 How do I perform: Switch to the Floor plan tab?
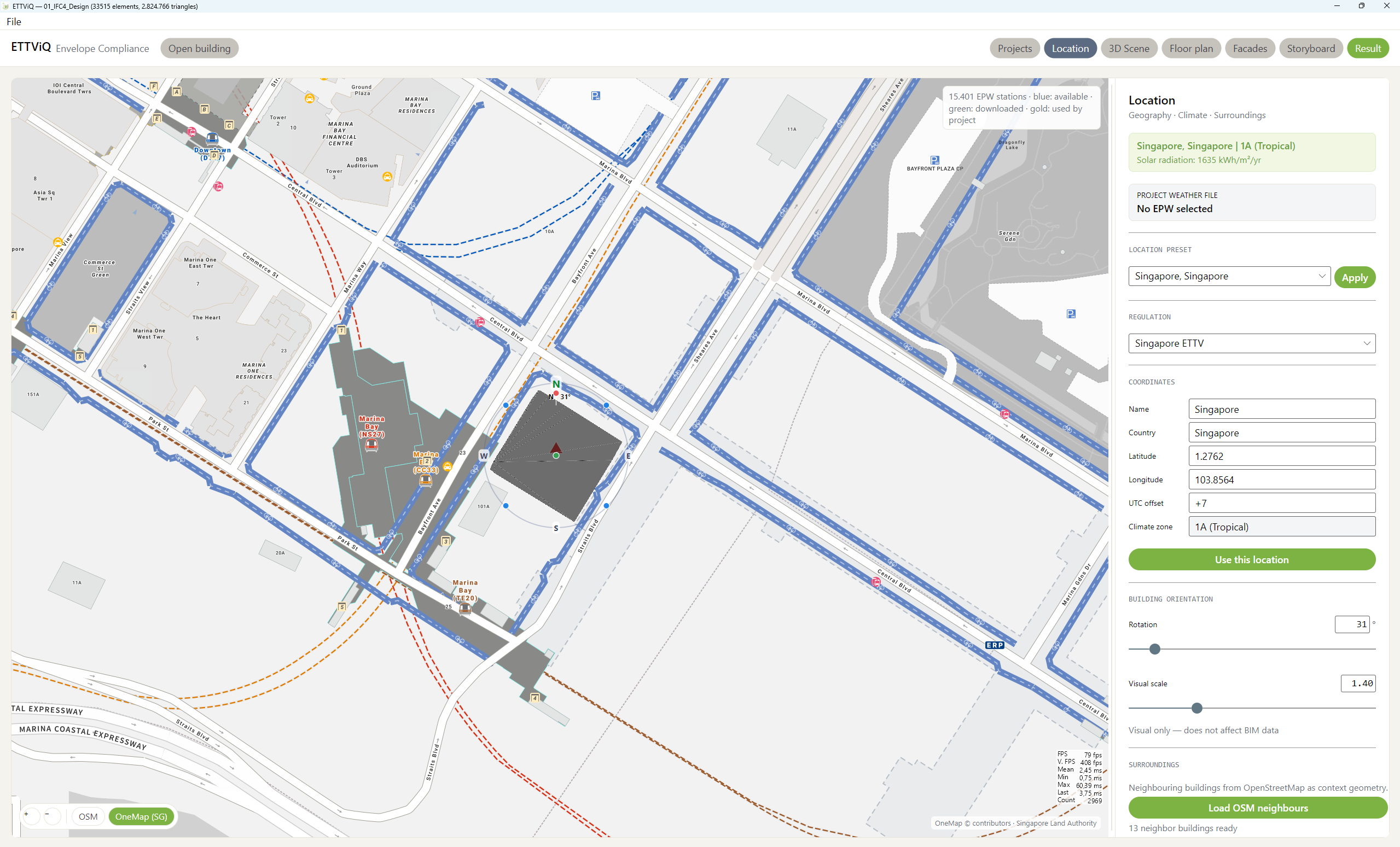point(1191,48)
